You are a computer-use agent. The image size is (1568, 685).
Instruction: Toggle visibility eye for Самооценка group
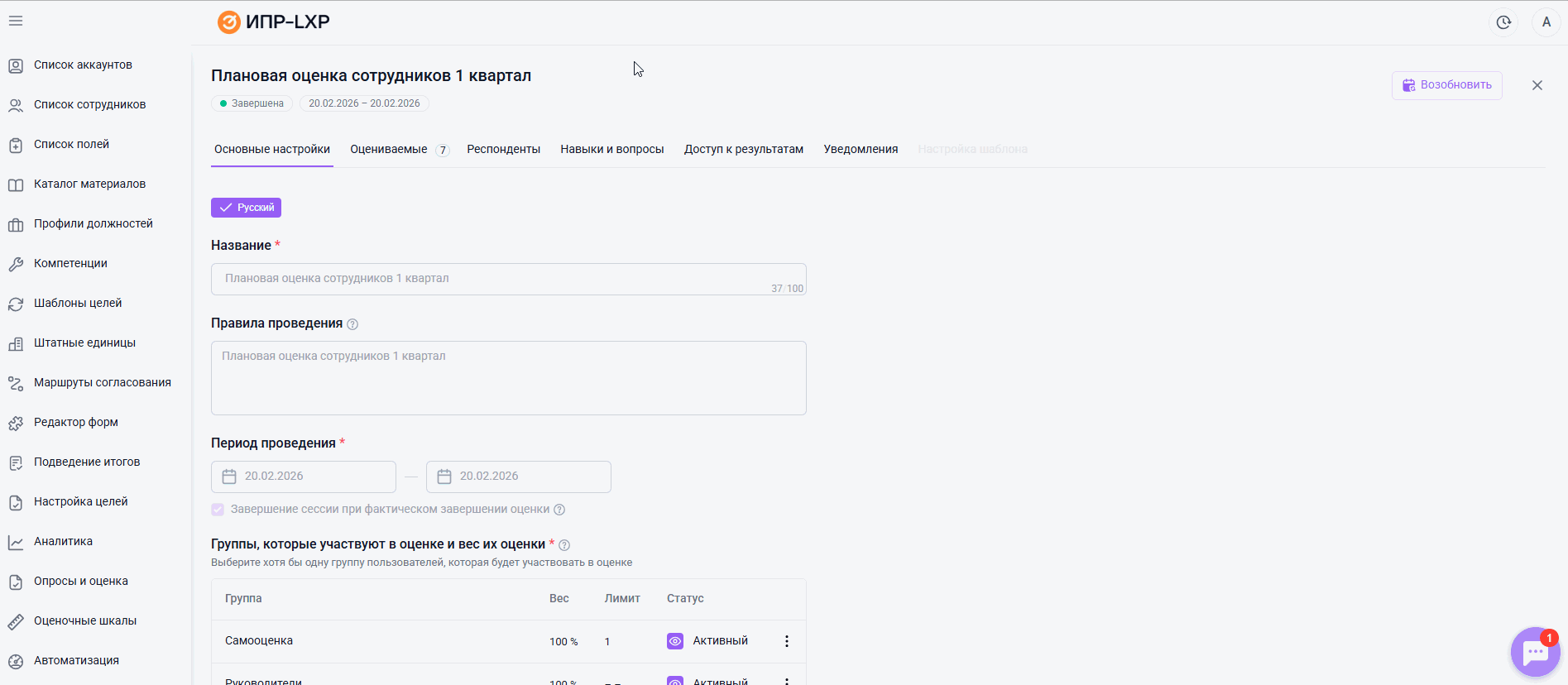coord(675,641)
